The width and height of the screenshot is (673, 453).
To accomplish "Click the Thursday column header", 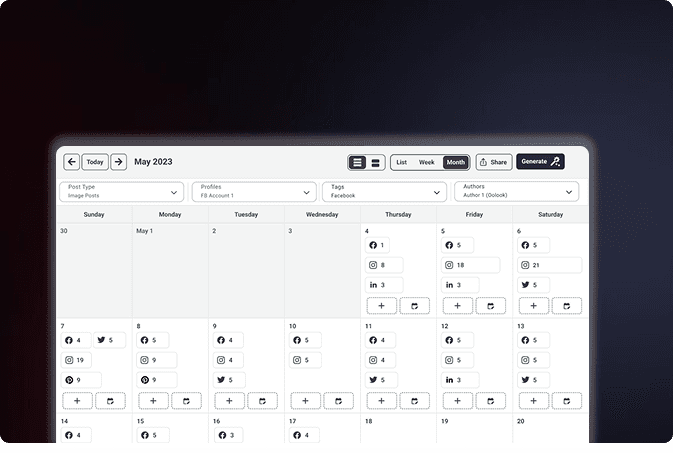I will pos(398,214).
